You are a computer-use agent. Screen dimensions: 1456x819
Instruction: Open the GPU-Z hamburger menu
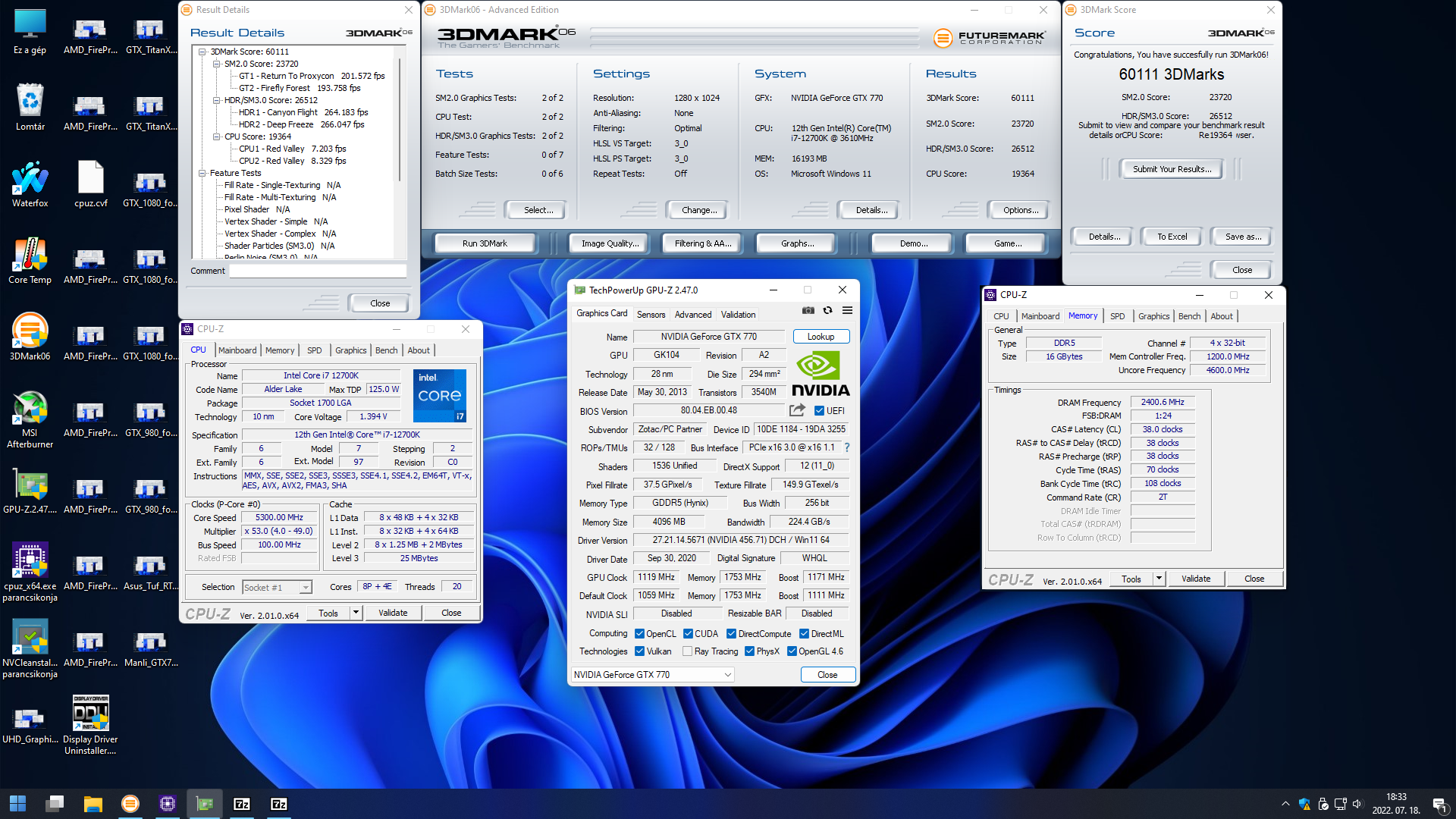click(x=848, y=310)
